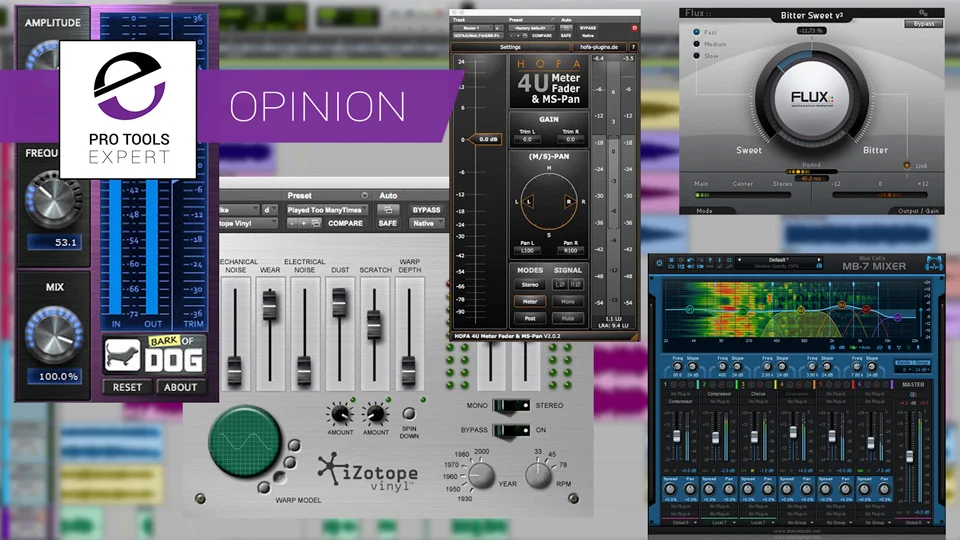Open the Flux Bitter Sweet settings gear
The width and height of the screenshot is (960, 540).
click(923, 13)
